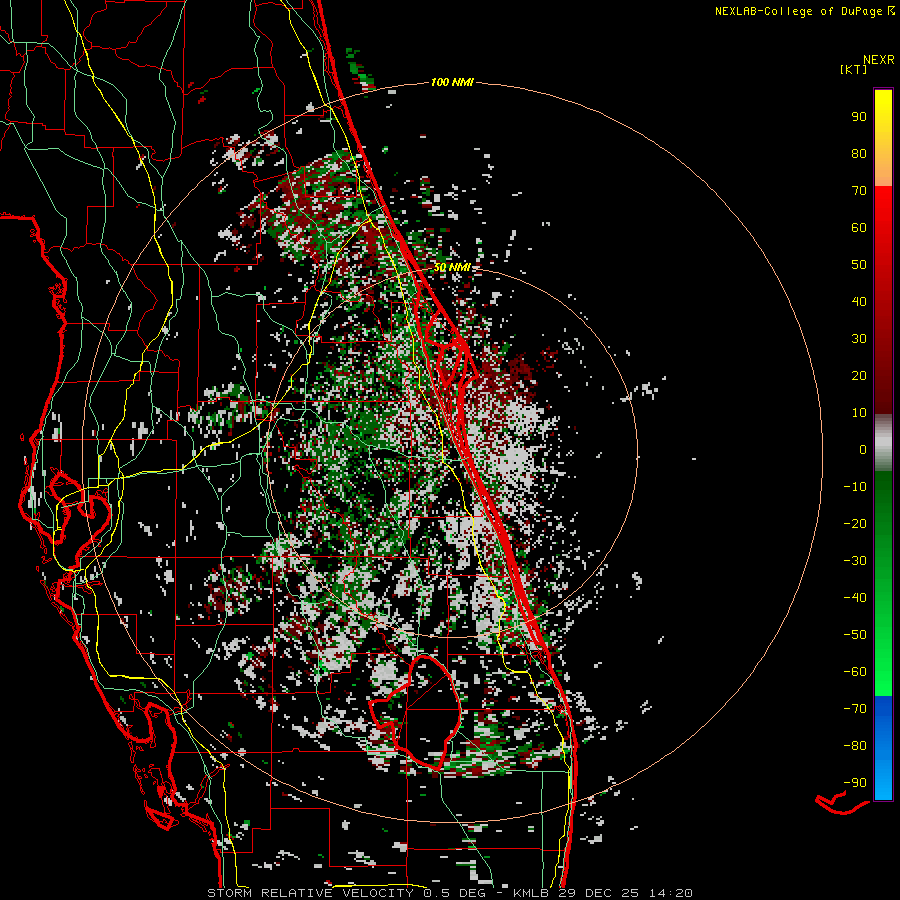
Task: Click the 50 NMI range ring label
Action: coord(451,268)
